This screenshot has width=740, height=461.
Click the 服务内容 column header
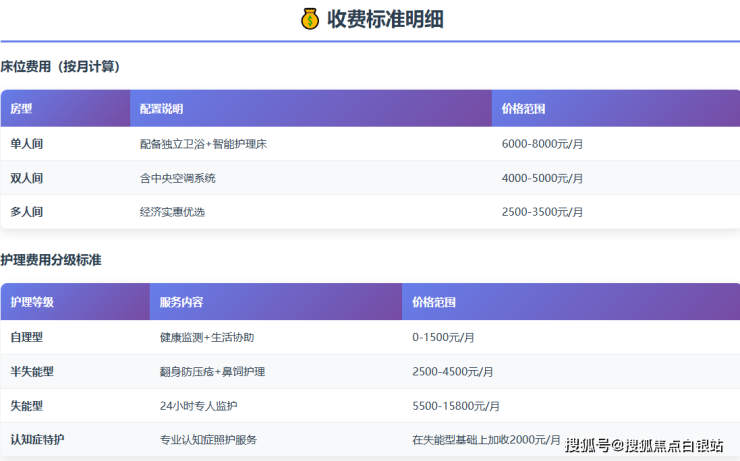[x=181, y=301]
